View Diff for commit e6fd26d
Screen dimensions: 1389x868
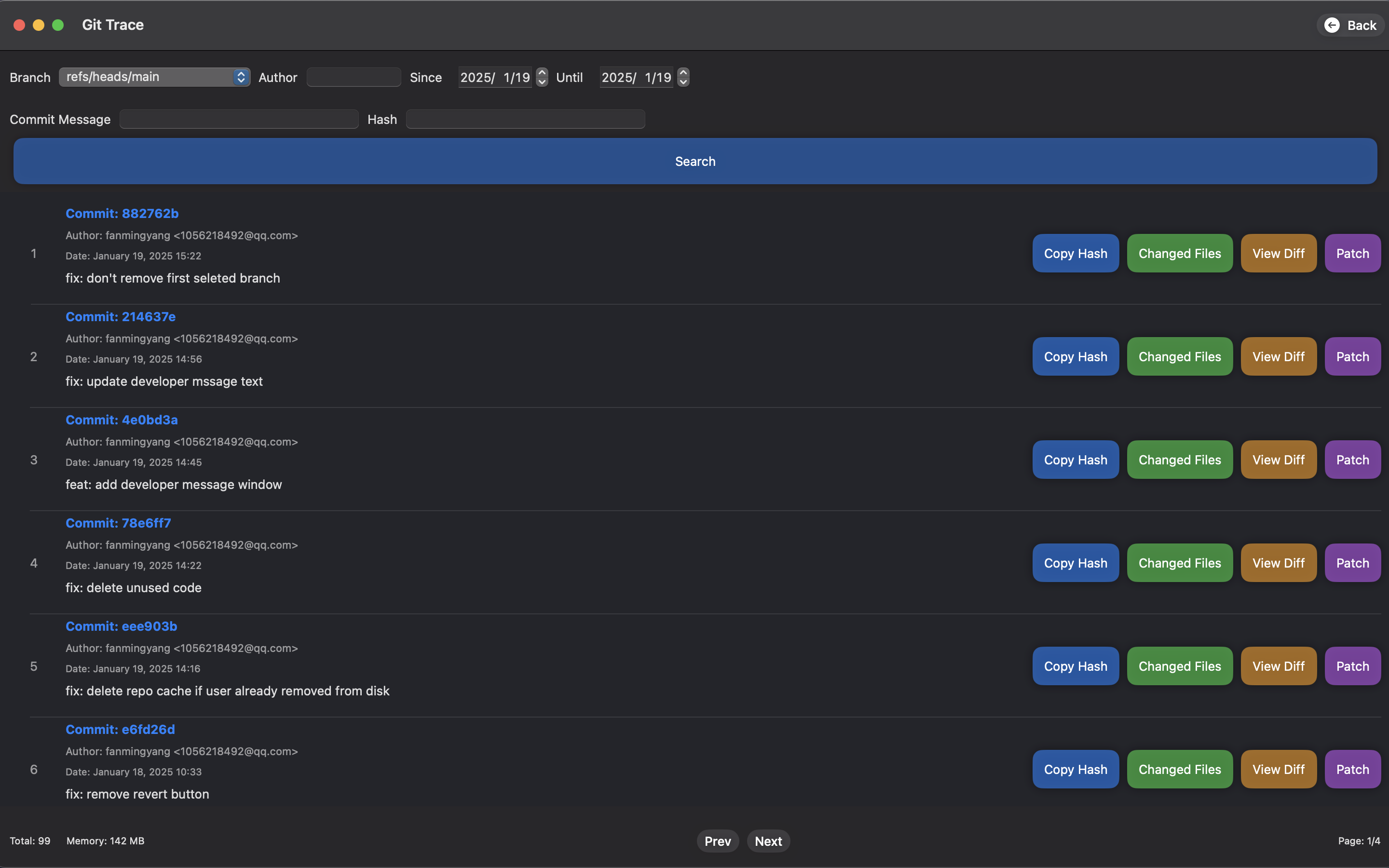coord(1278,769)
